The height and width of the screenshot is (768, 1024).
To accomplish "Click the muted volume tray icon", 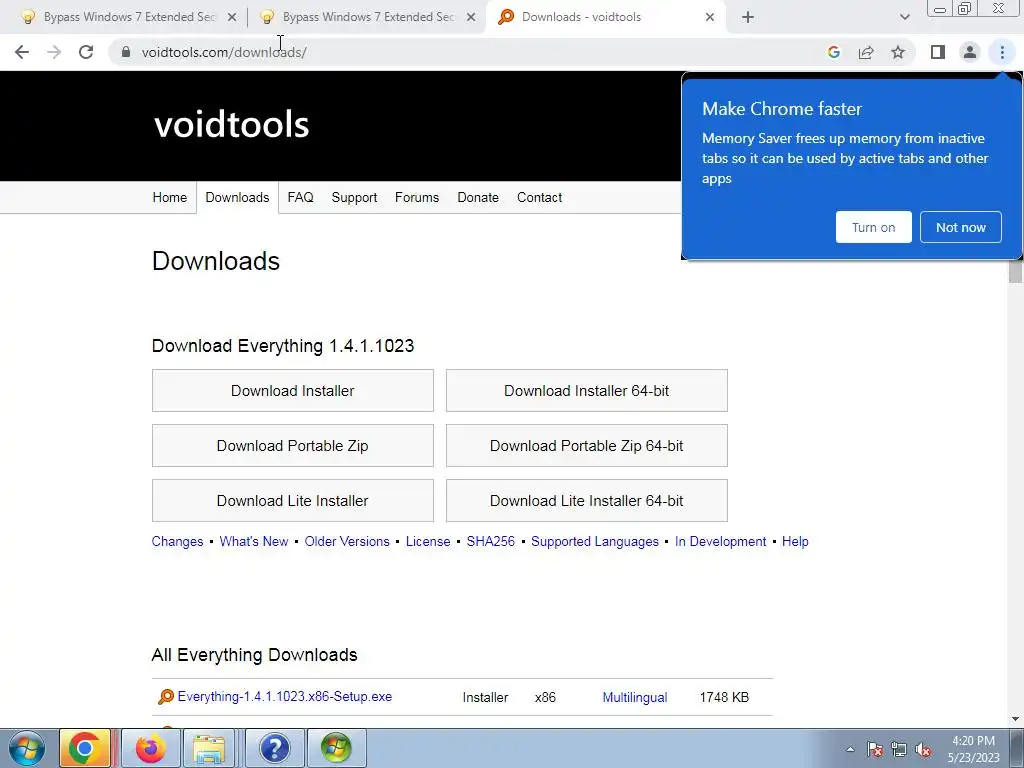I will click(x=923, y=749).
